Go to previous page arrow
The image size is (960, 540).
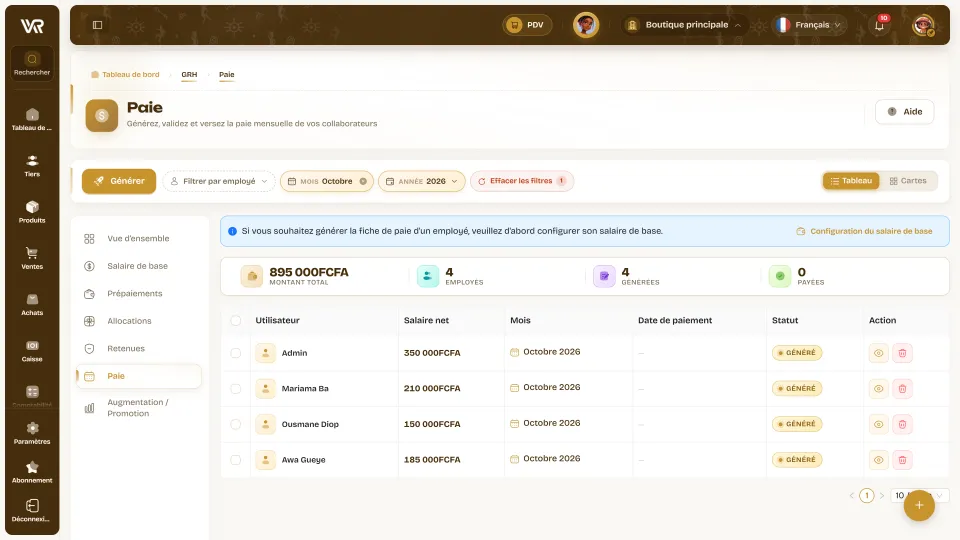(852, 495)
